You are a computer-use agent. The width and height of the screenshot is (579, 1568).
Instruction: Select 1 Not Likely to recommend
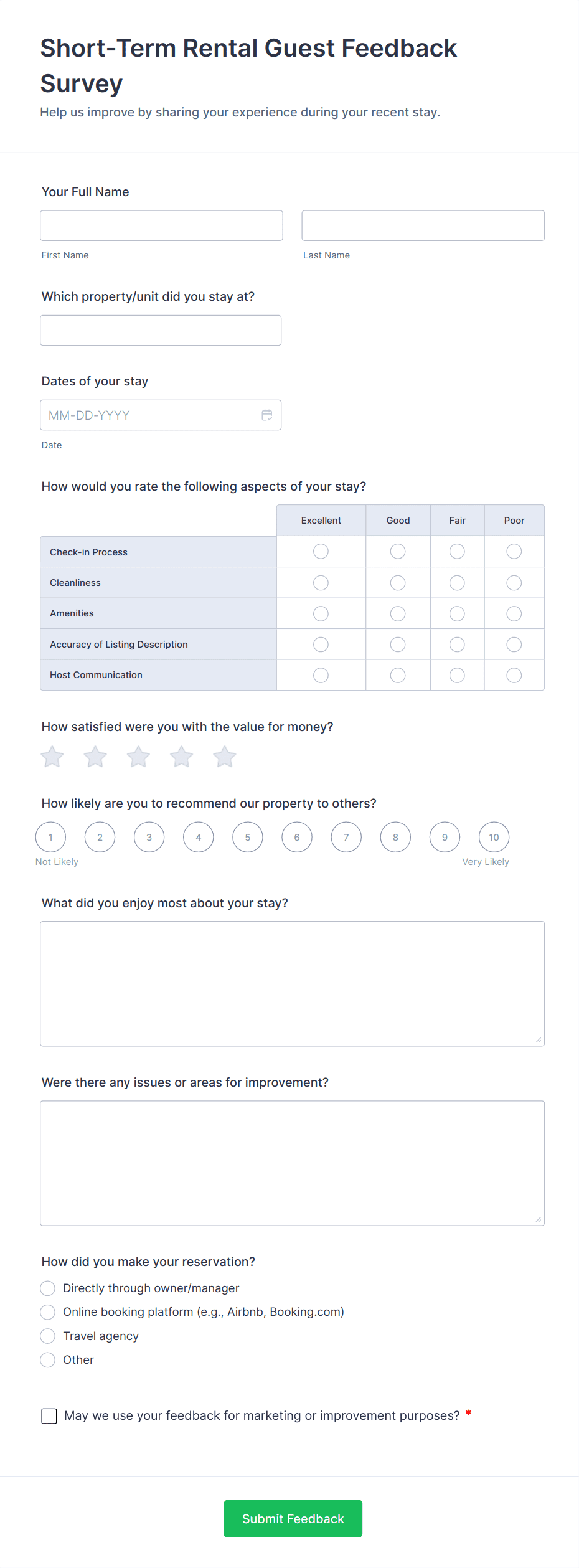(x=50, y=837)
